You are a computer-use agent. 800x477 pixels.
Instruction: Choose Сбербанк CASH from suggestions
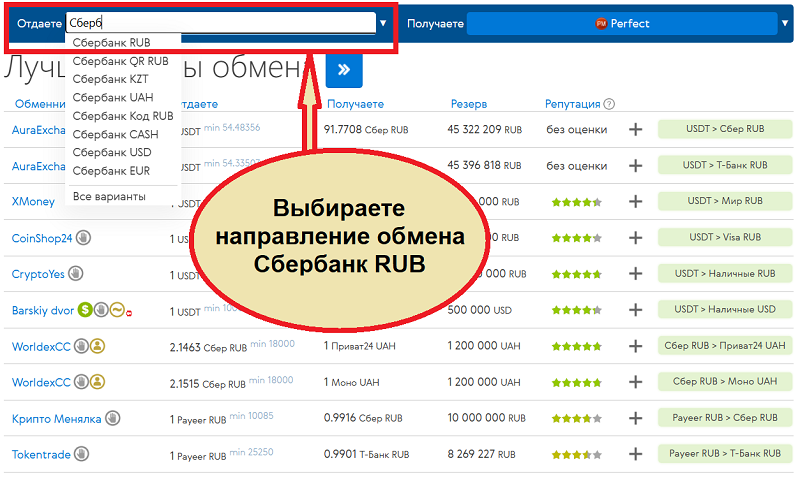coord(115,135)
